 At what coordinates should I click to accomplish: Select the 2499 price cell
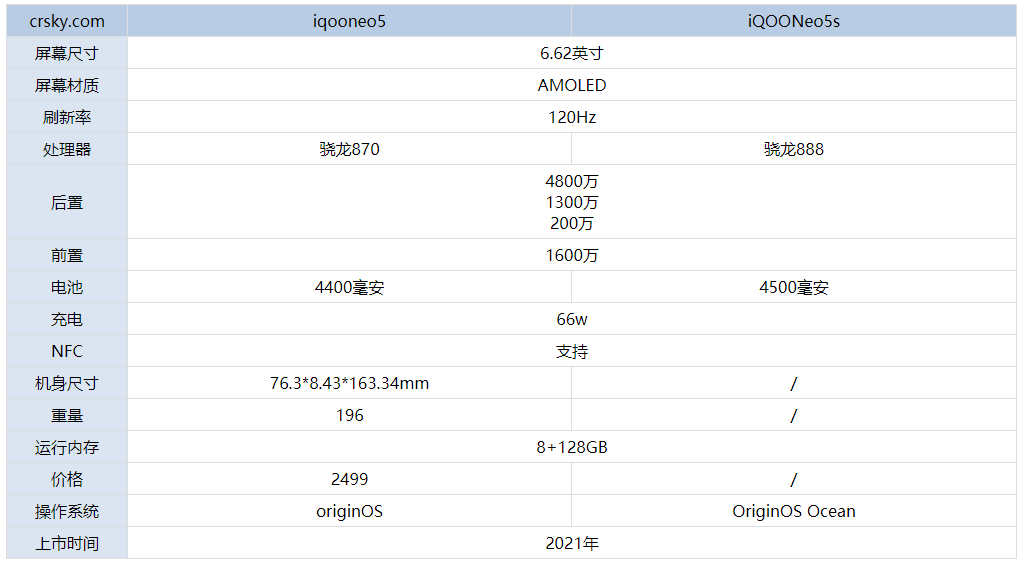(x=349, y=479)
